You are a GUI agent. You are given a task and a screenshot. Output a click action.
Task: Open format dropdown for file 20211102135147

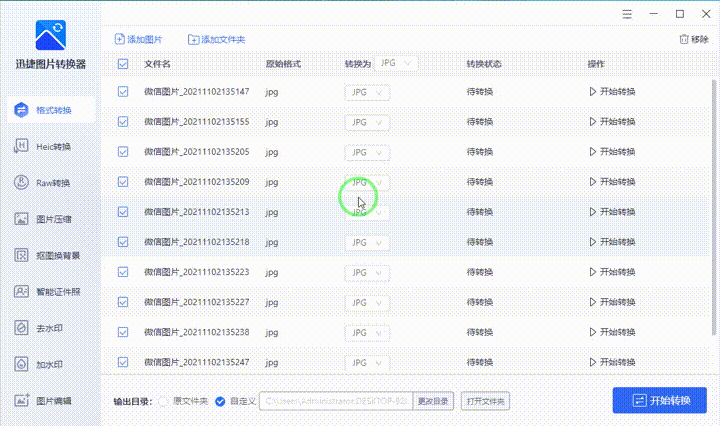367,92
